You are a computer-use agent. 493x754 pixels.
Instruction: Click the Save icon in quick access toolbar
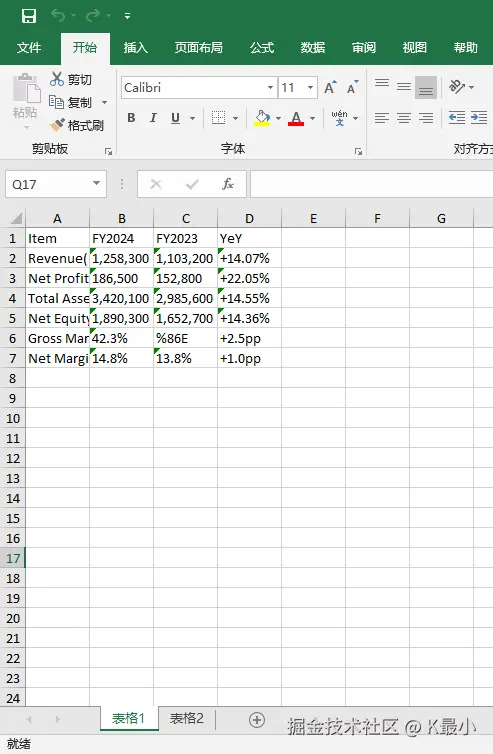pos(29,16)
